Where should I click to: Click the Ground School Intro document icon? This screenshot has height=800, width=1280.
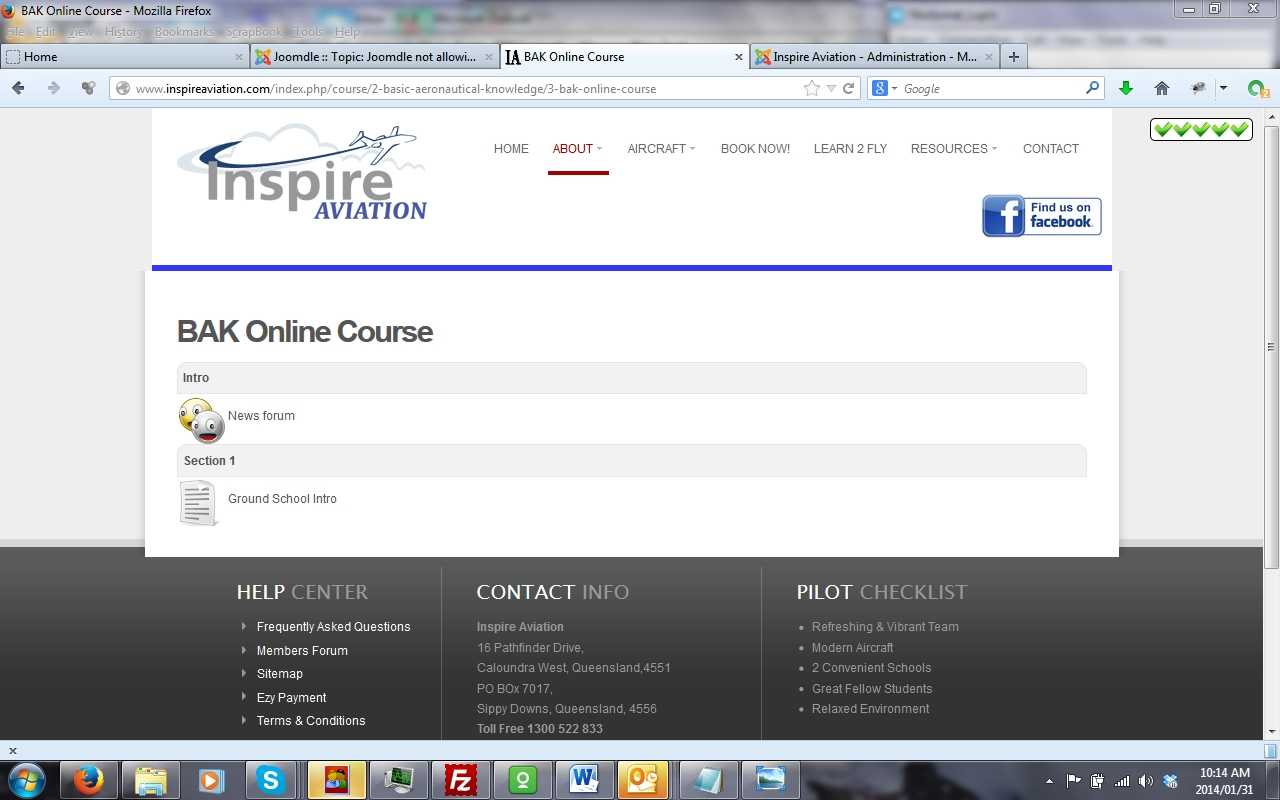point(198,502)
